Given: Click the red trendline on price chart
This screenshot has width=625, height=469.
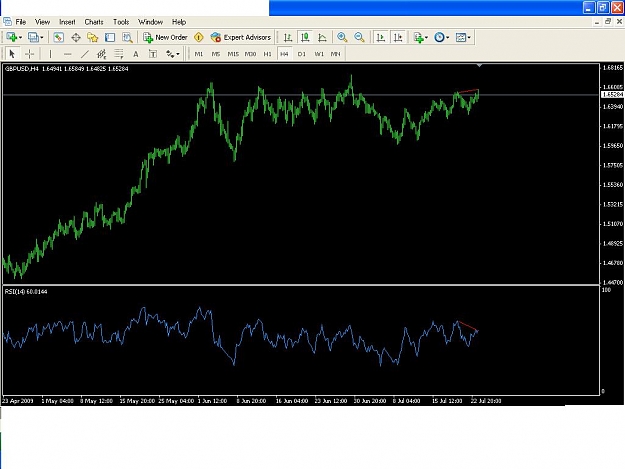Looking at the screenshot, I should [x=469, y=91].
